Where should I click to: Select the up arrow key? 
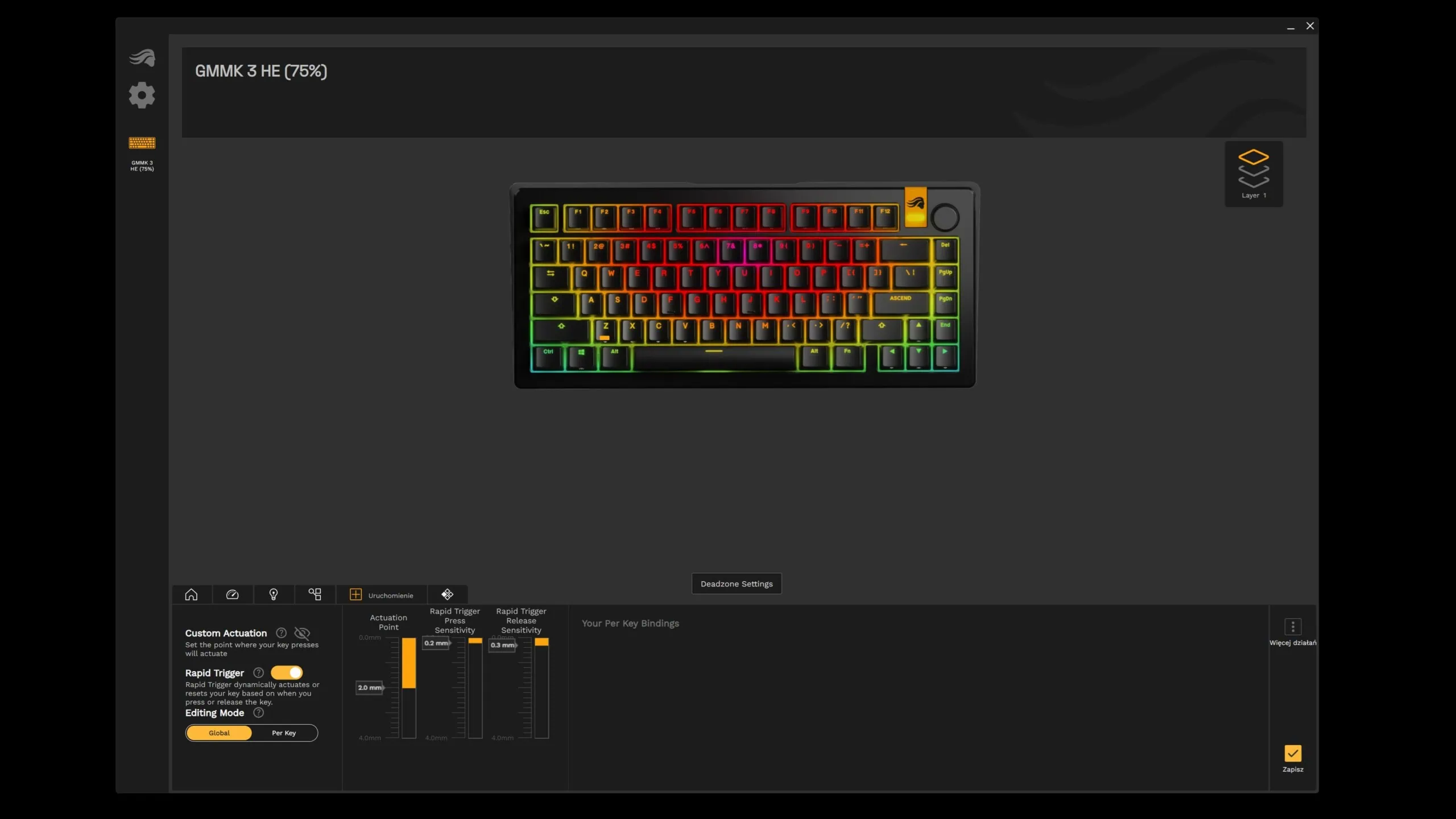(x=919, y=330)
